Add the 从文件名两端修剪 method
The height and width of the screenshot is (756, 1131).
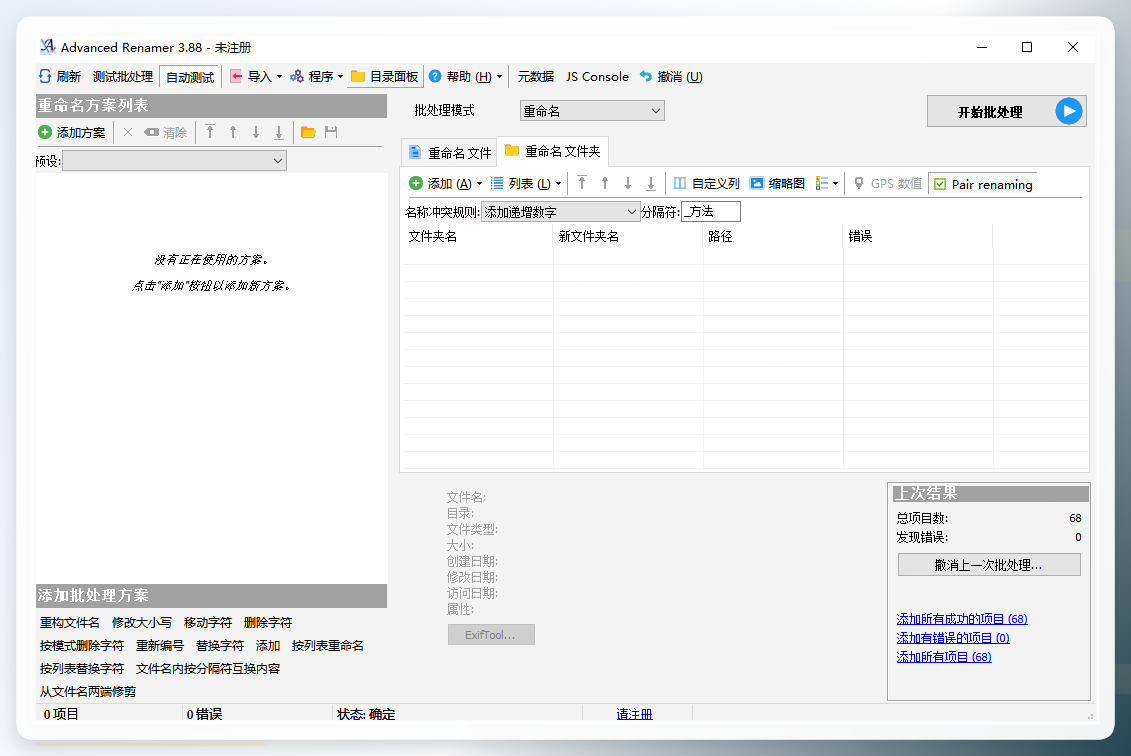87,692
